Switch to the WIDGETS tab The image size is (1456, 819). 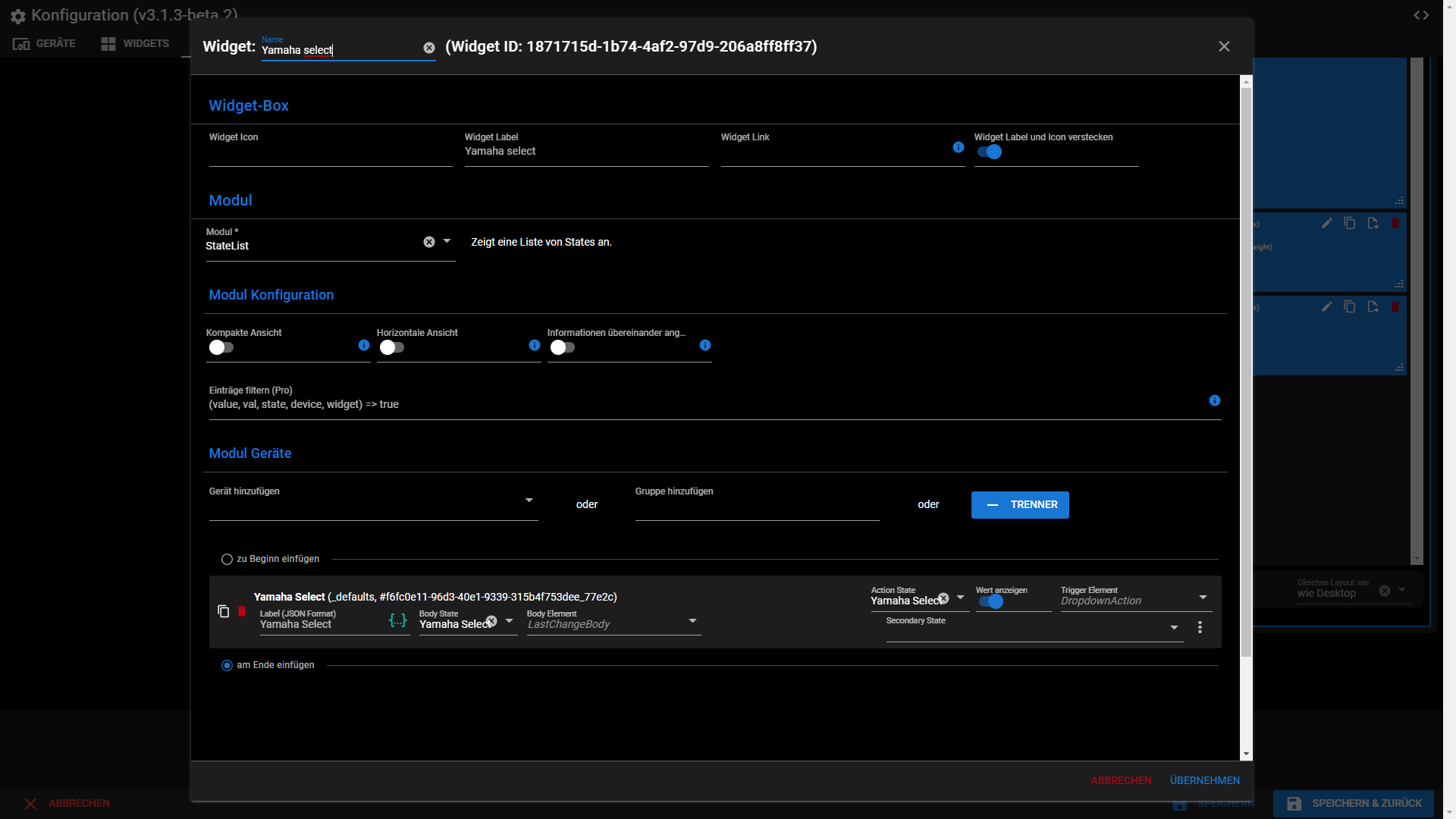click(x=135, y=43)
